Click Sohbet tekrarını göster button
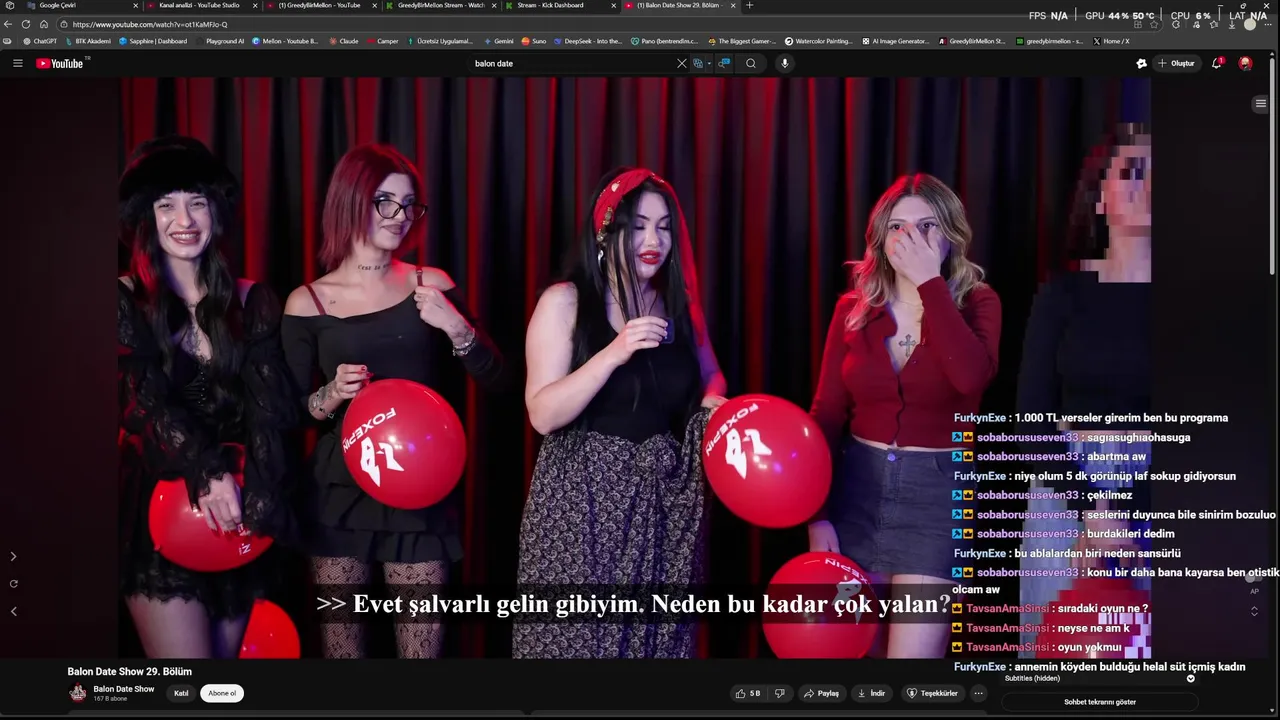Screen dimensions: 1280x720 click(x=1100, y=702)
